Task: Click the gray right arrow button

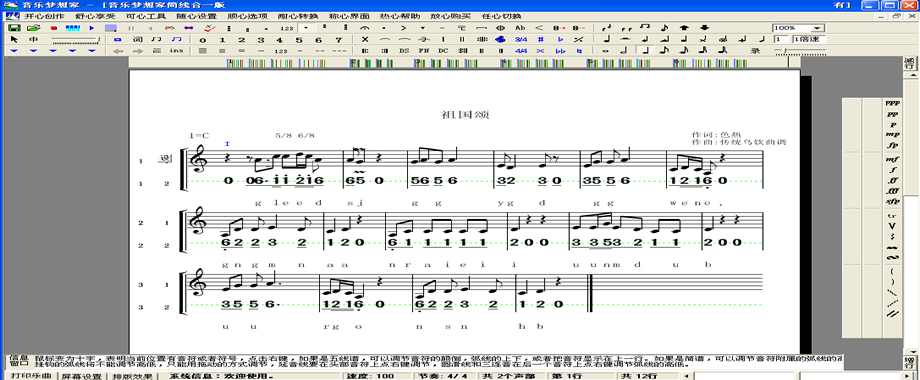Action: tap(138, 51)
